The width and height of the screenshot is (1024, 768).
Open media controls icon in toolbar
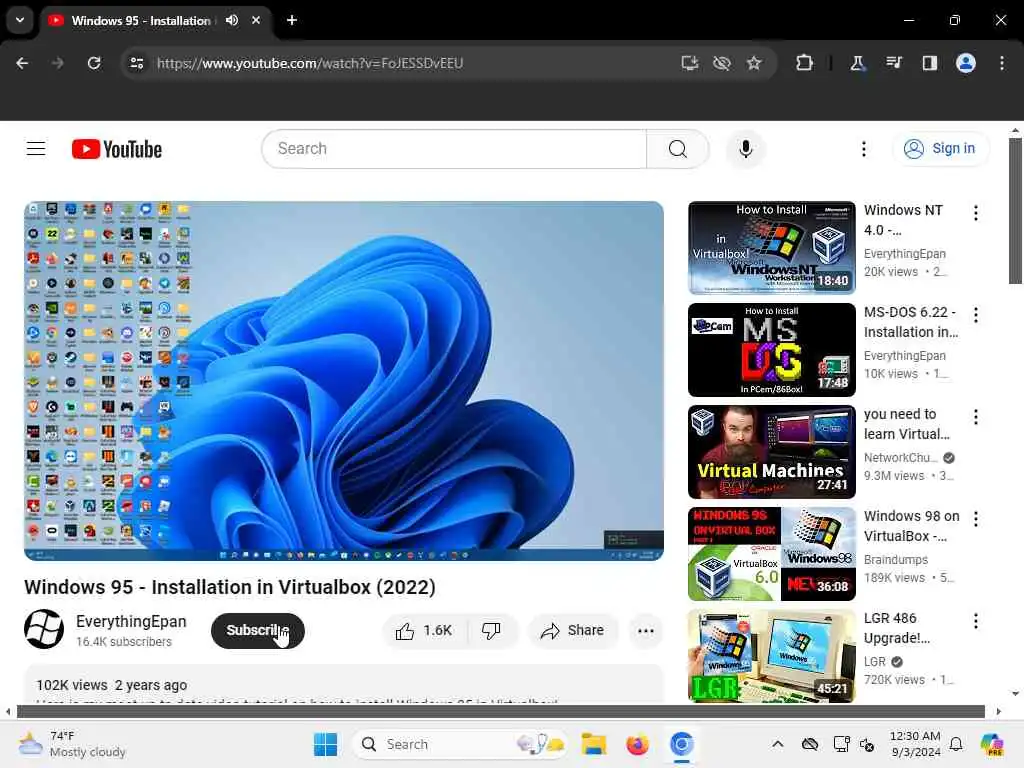893,63
